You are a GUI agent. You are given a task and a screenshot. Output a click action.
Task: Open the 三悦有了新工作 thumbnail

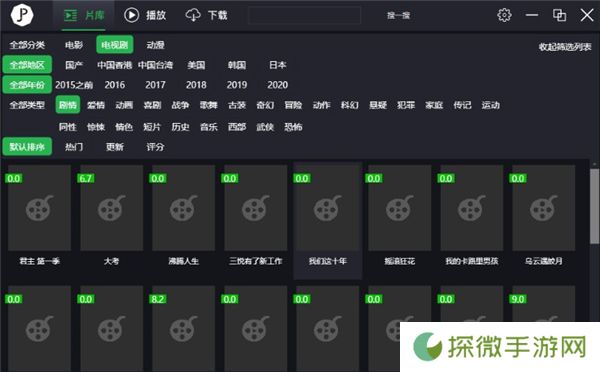click(256, 208)
